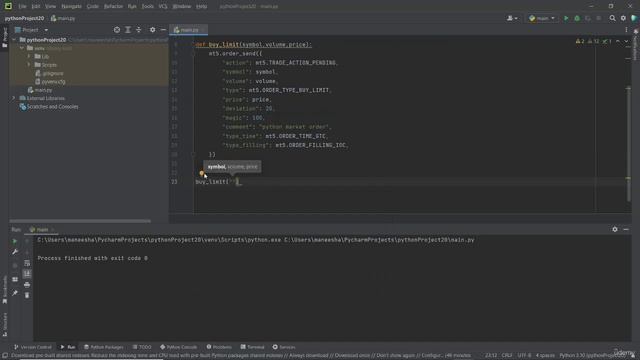The image size is (640, 360).
Task: Expand all in Project panel
Action: 128,30
